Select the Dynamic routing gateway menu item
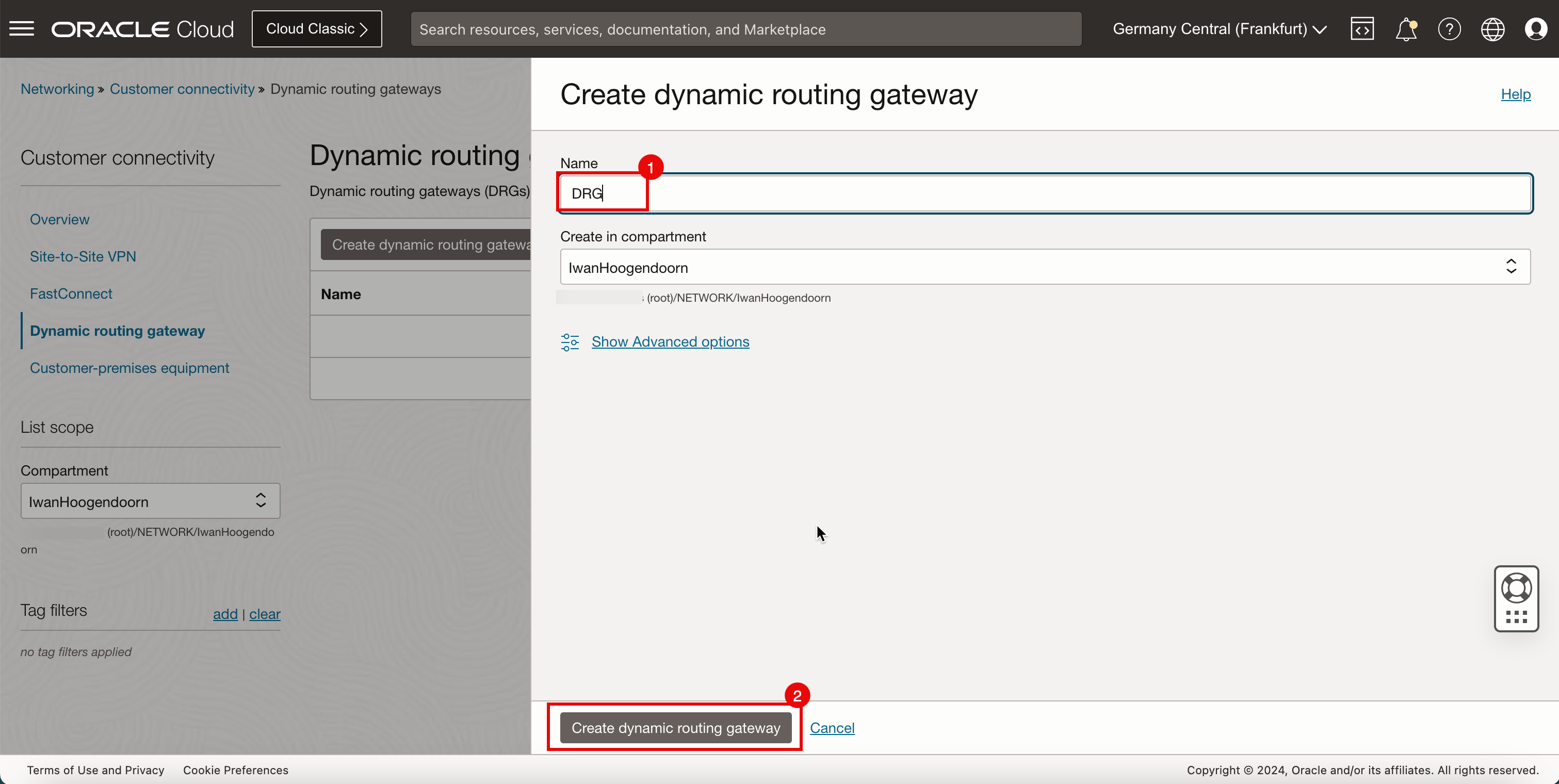 [117, 331]
